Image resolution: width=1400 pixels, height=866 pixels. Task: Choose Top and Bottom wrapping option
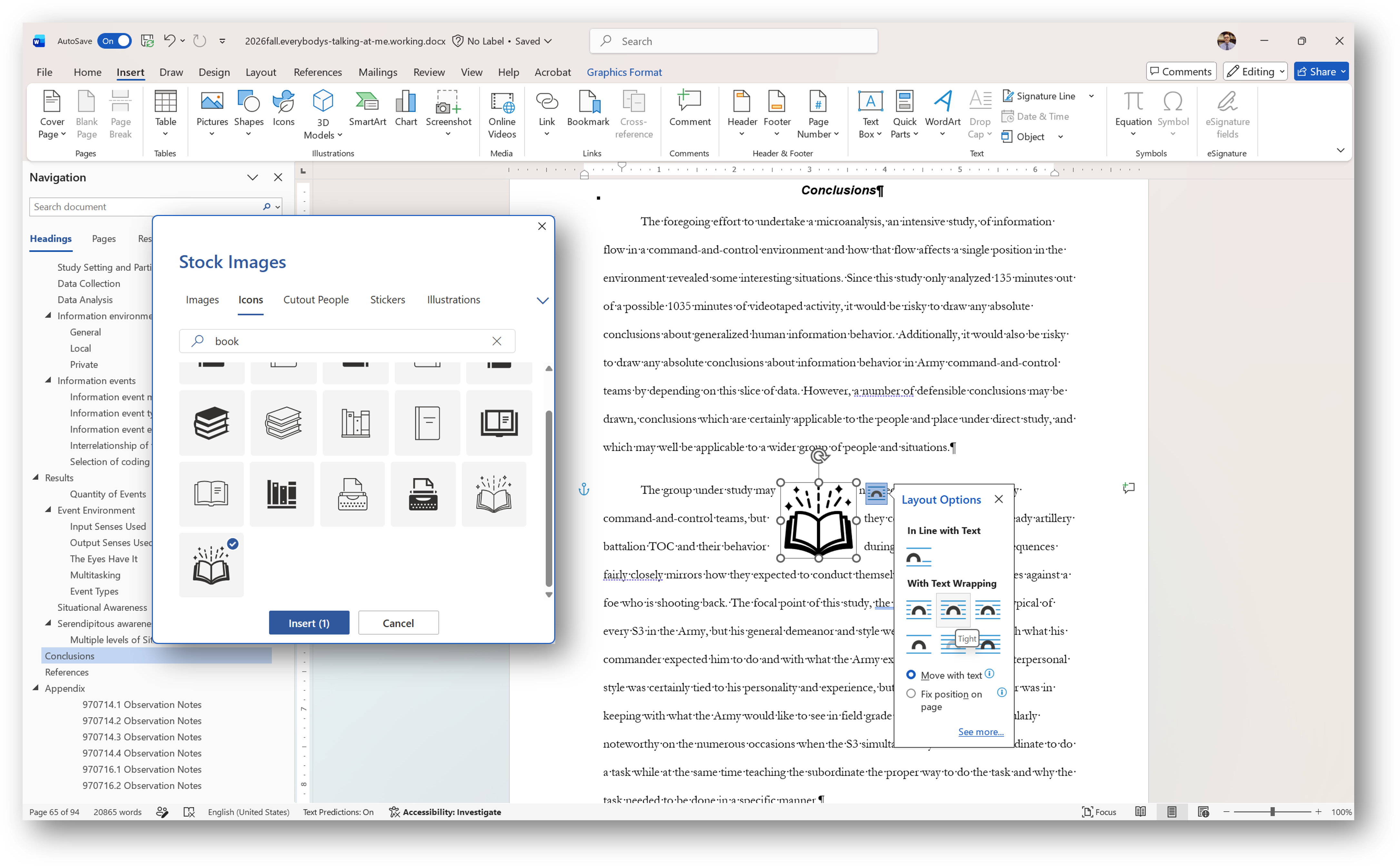click(x=918, y=644)
